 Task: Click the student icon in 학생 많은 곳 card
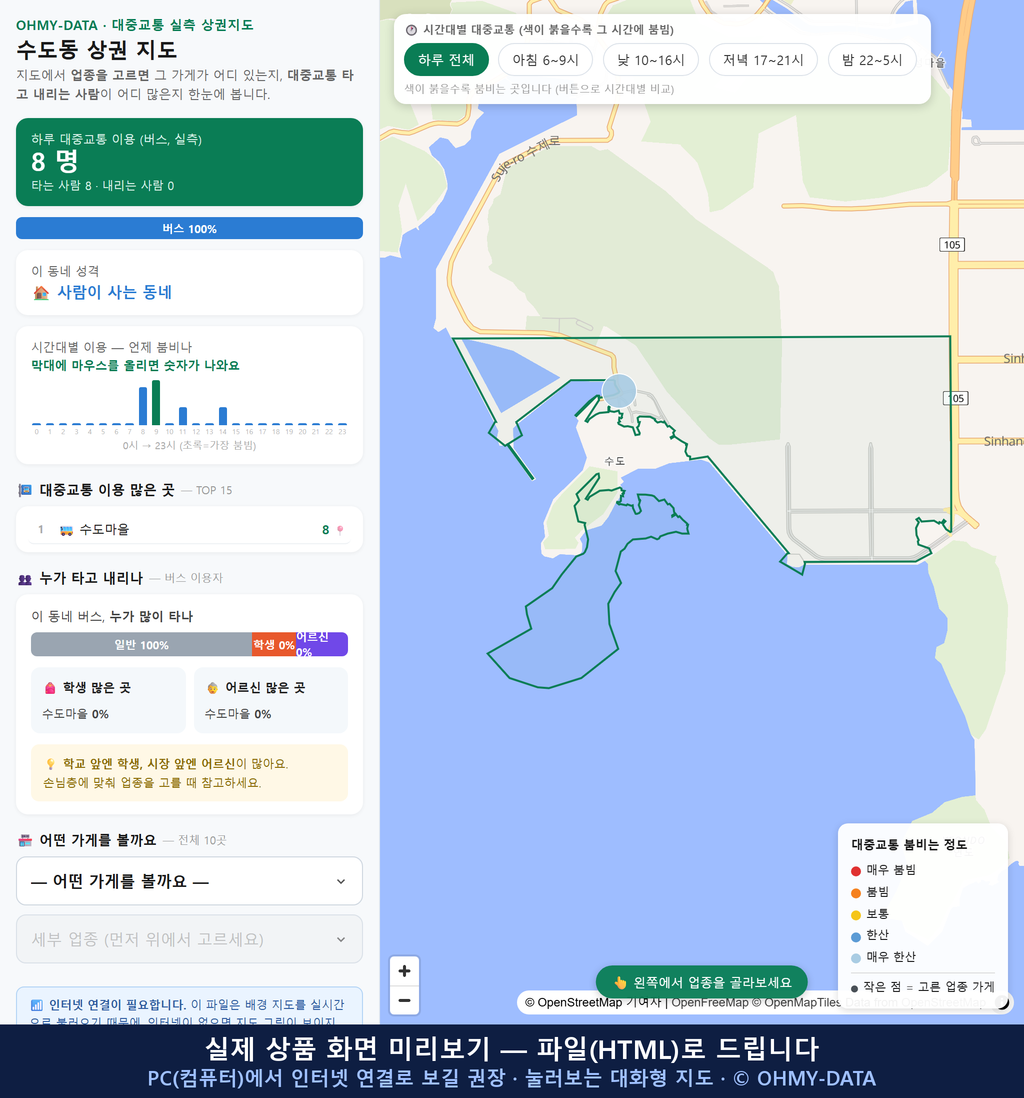50,688
